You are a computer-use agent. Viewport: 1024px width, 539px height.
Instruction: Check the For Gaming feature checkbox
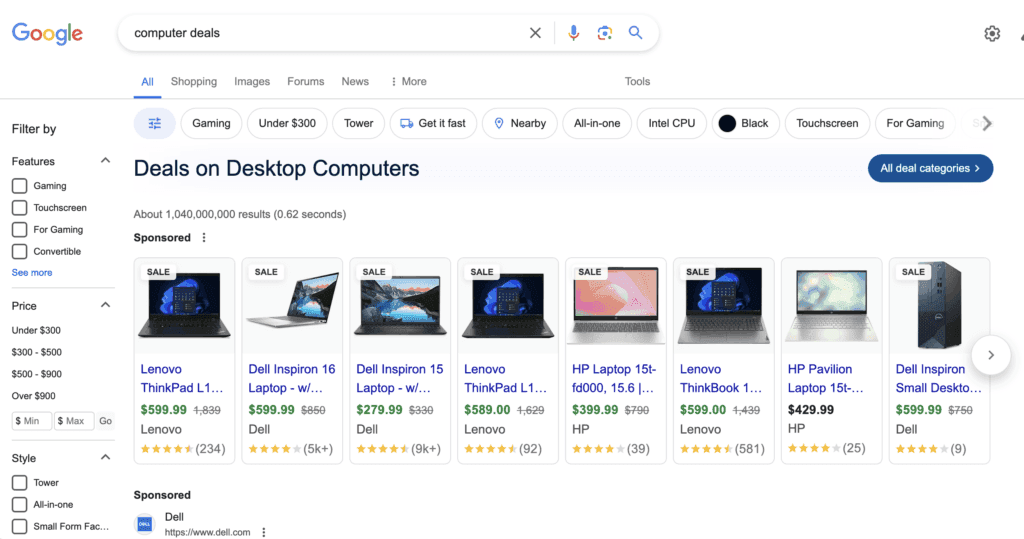click(20, 230)
